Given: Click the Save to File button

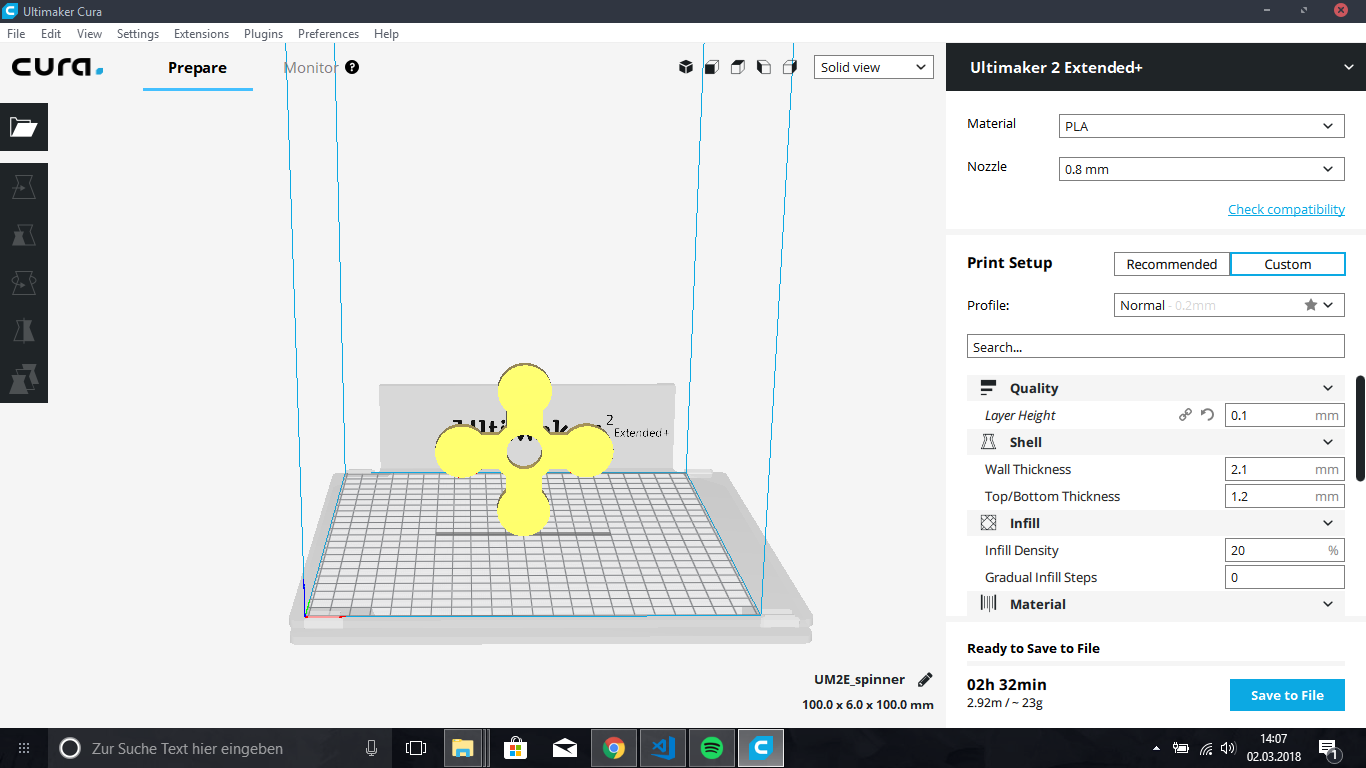Looking at the screenshot, I should [1287, 695].
